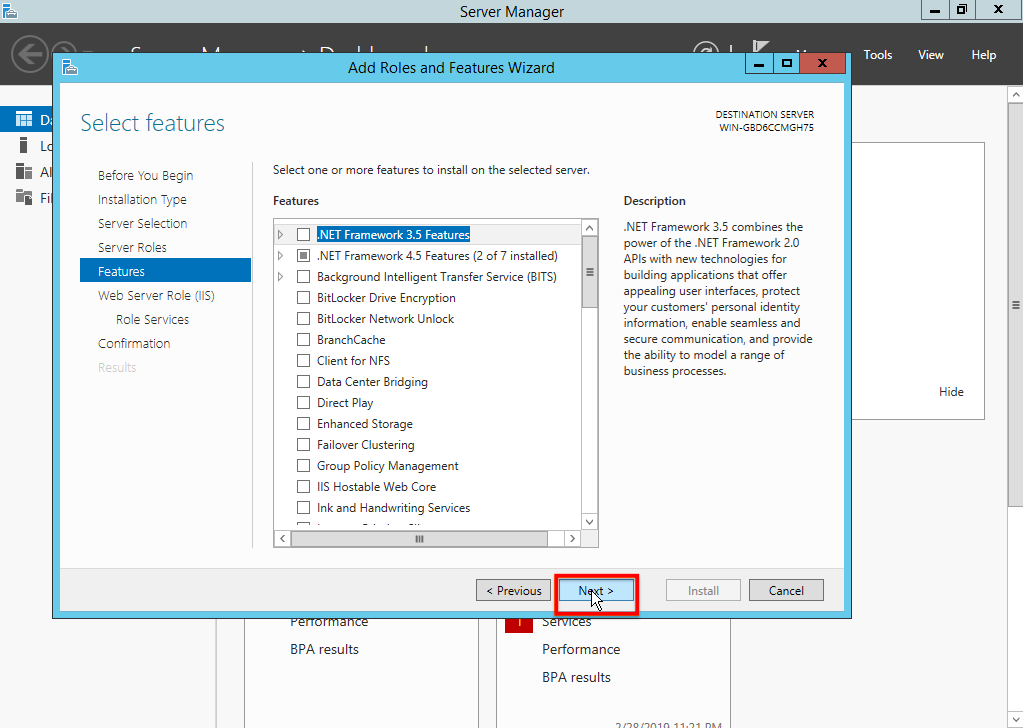The width and height of the screenshot is (1023, 728).
Task: Click the Dashboard icon in Server Manager sidebar
Action: tap(24, 119)
